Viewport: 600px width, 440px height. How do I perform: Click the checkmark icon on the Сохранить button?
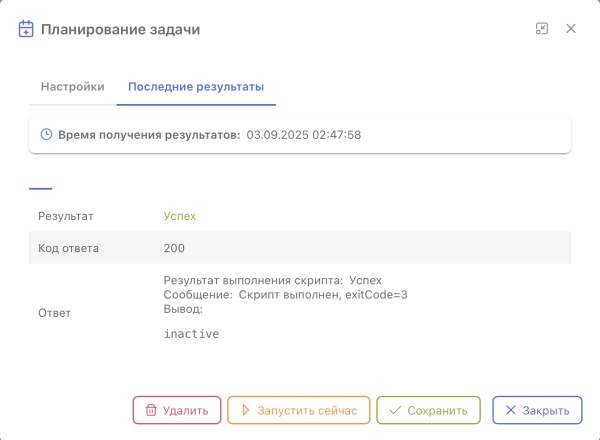coord(395,410)
